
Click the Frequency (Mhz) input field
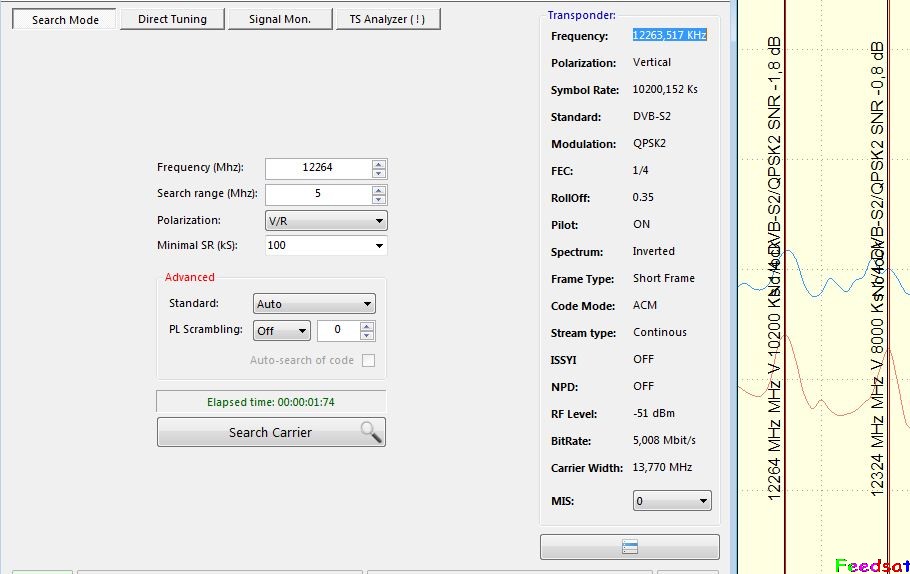pos(318,168)
